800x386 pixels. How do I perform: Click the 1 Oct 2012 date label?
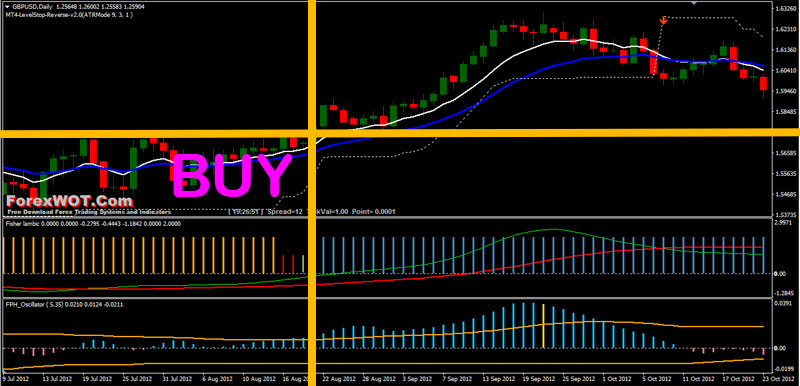pos(618,379)
